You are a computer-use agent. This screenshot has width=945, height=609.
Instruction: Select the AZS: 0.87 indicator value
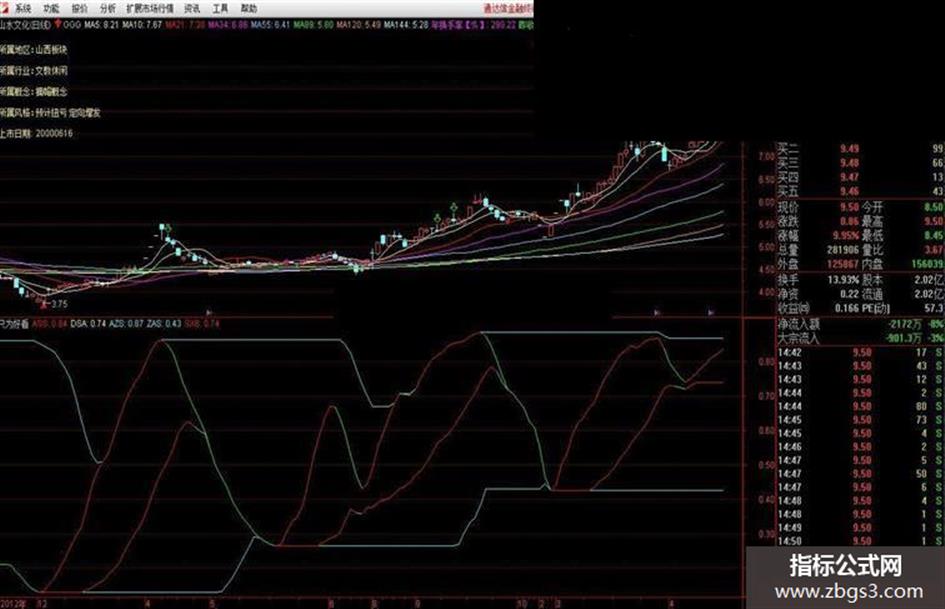pyautogui.click(x=127, y=324)
